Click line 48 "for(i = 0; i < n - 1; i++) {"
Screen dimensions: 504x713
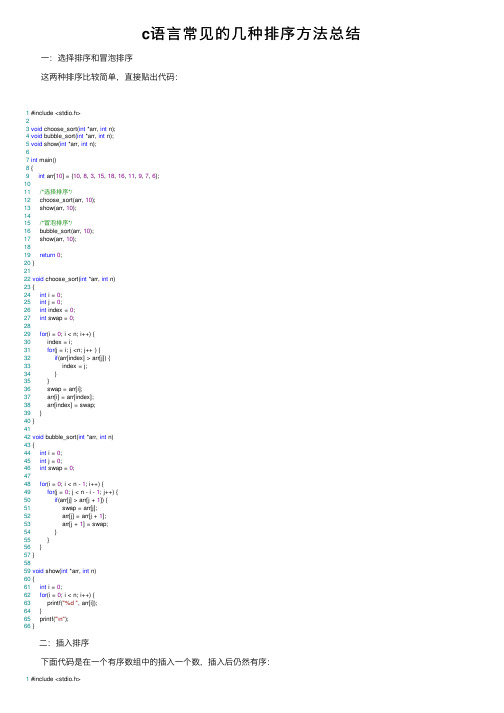pyautogui.click(x=71, y=484)
